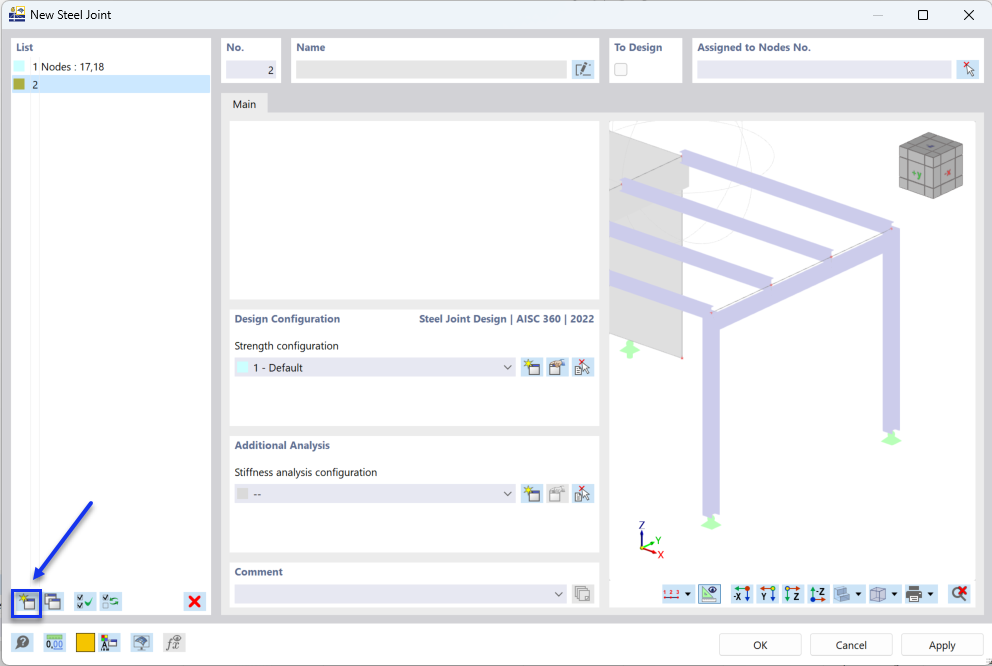992x666 pixels.
Task: Invert the list selection
Action: 111,601
